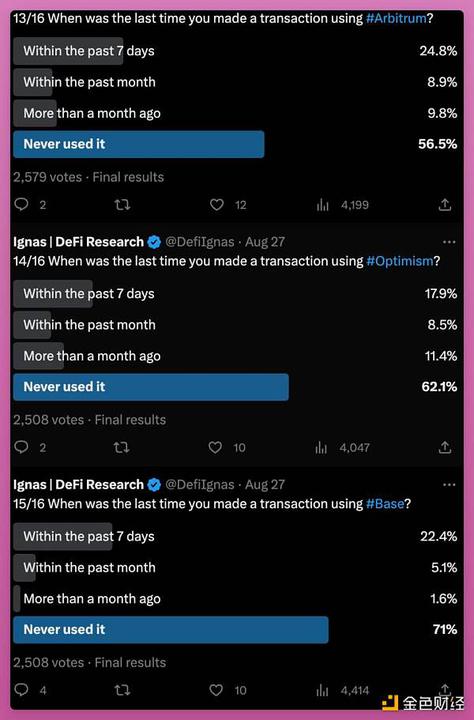Open @DefiIgnas profile from Optimism tweet
The height and width of the screenshot is (720, 474).
[x=199, y=242]
